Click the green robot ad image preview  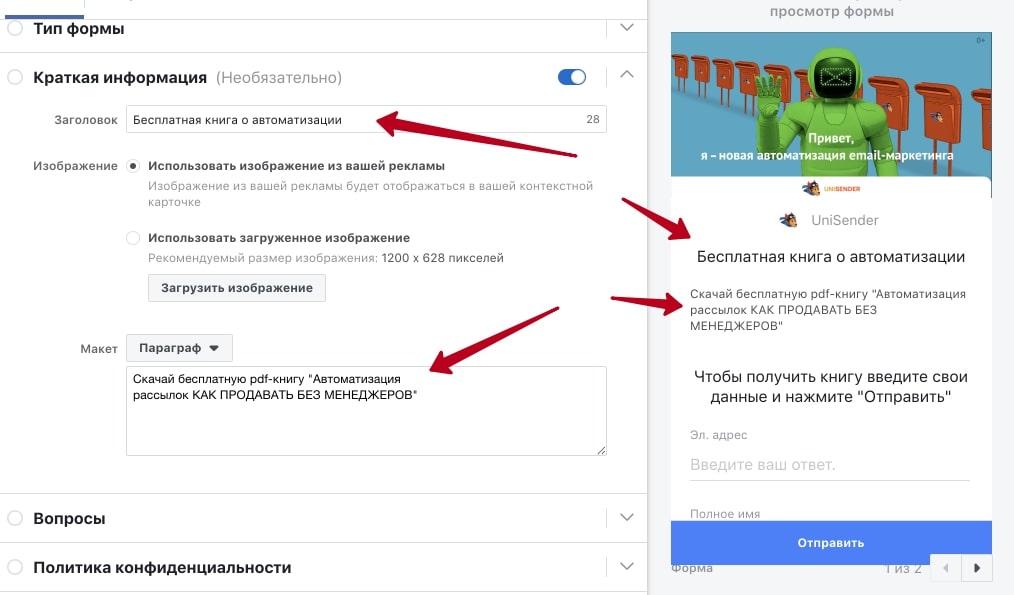click(x=831, y=104)
